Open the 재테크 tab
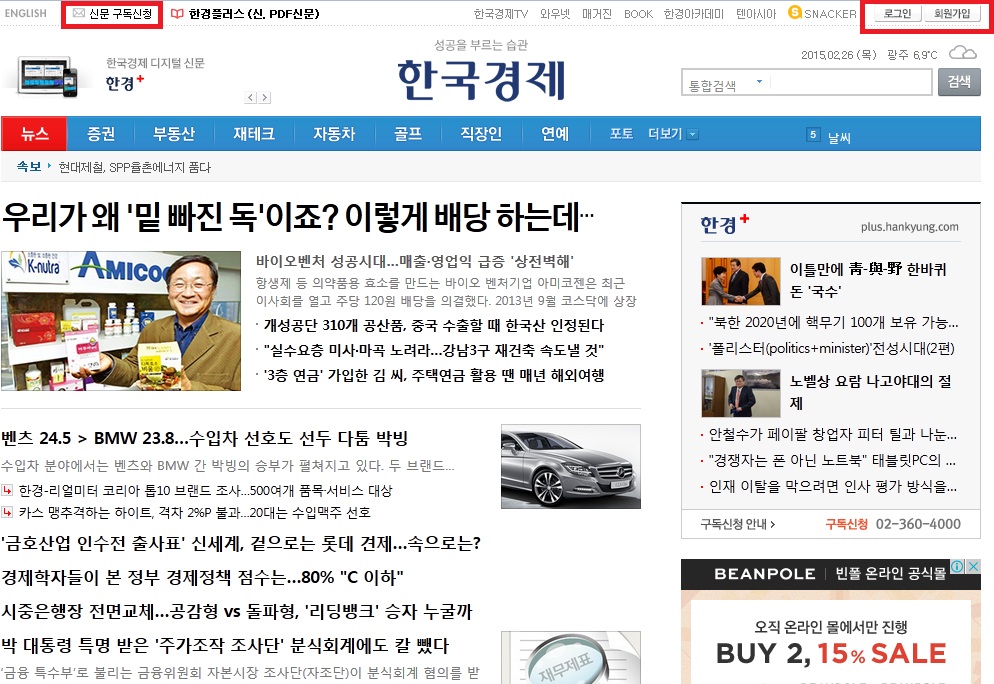Screen dimensions: 994x684 click(254, 134)
